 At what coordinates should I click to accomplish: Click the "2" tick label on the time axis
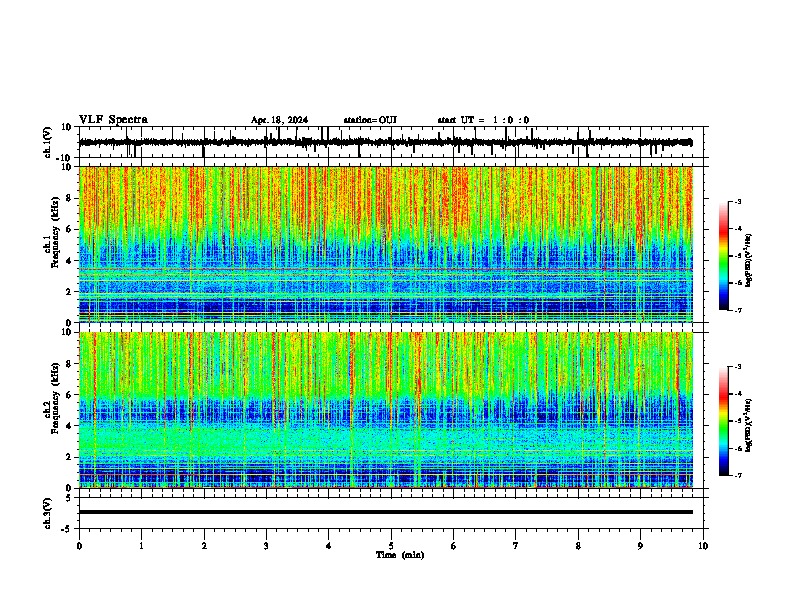tap(204, 546)
